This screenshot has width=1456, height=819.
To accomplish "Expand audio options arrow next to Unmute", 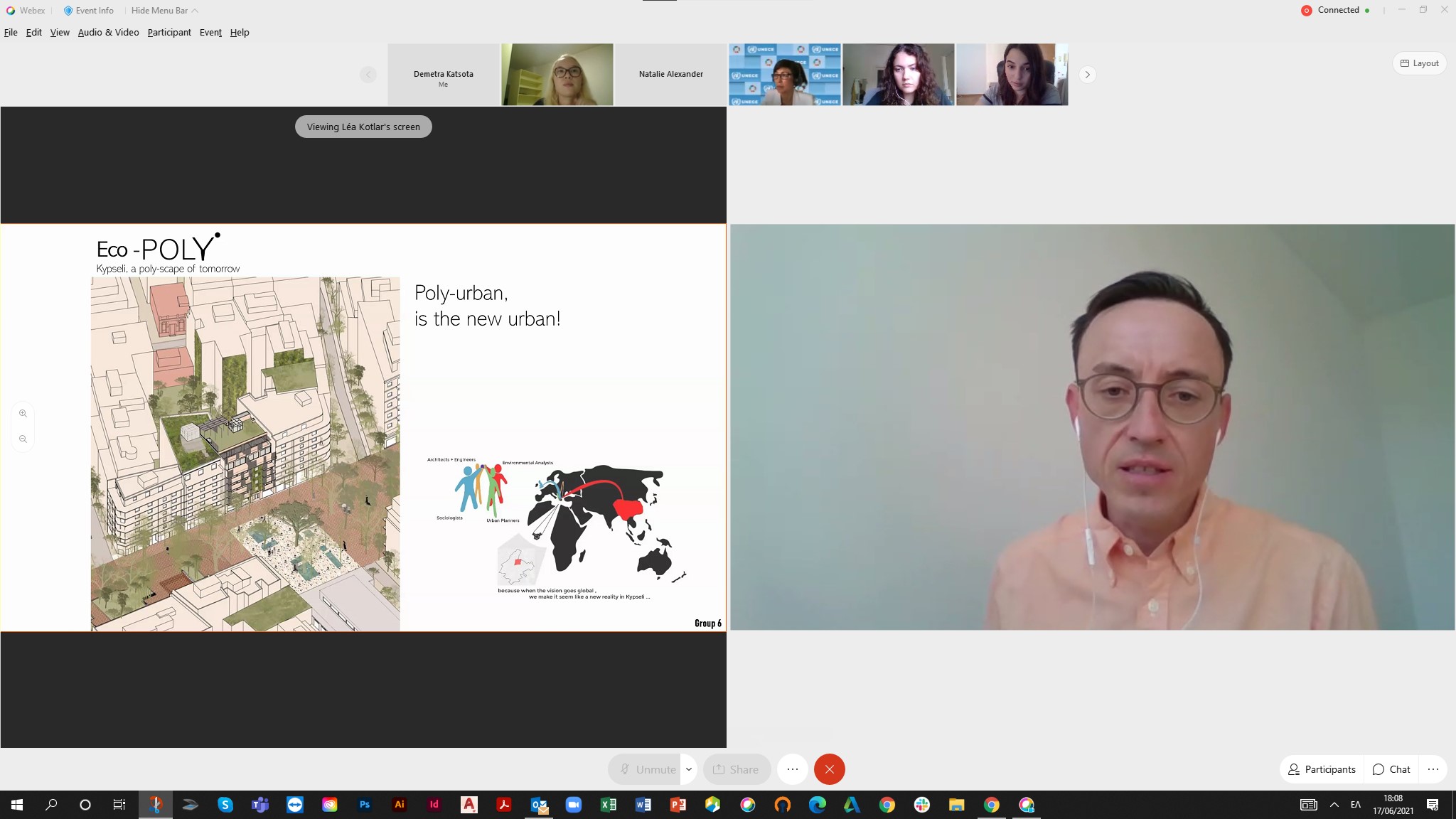I will (x=688, y=769).
